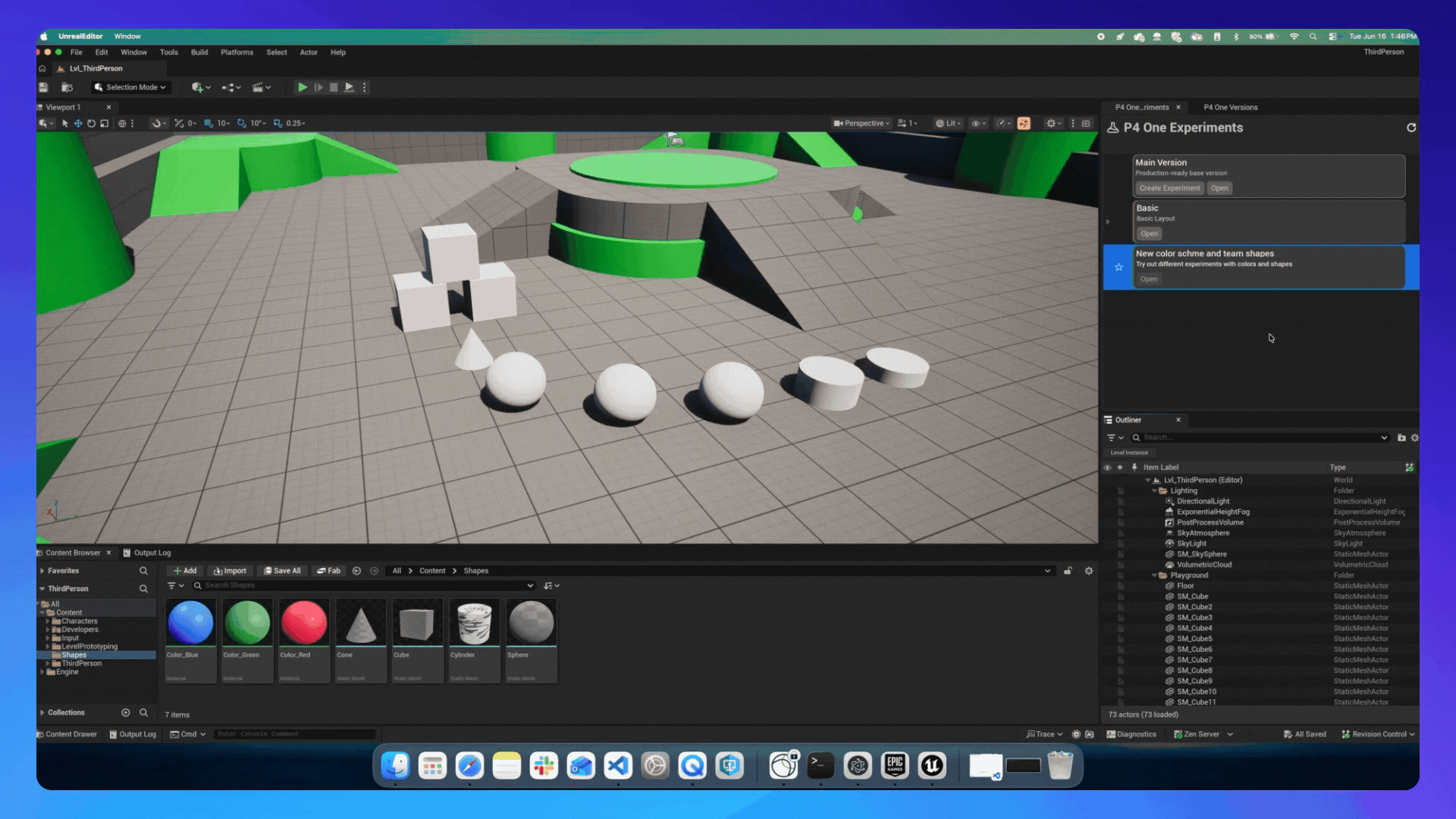Select the Cylinder static mesh thumbnail

(475, 641)
